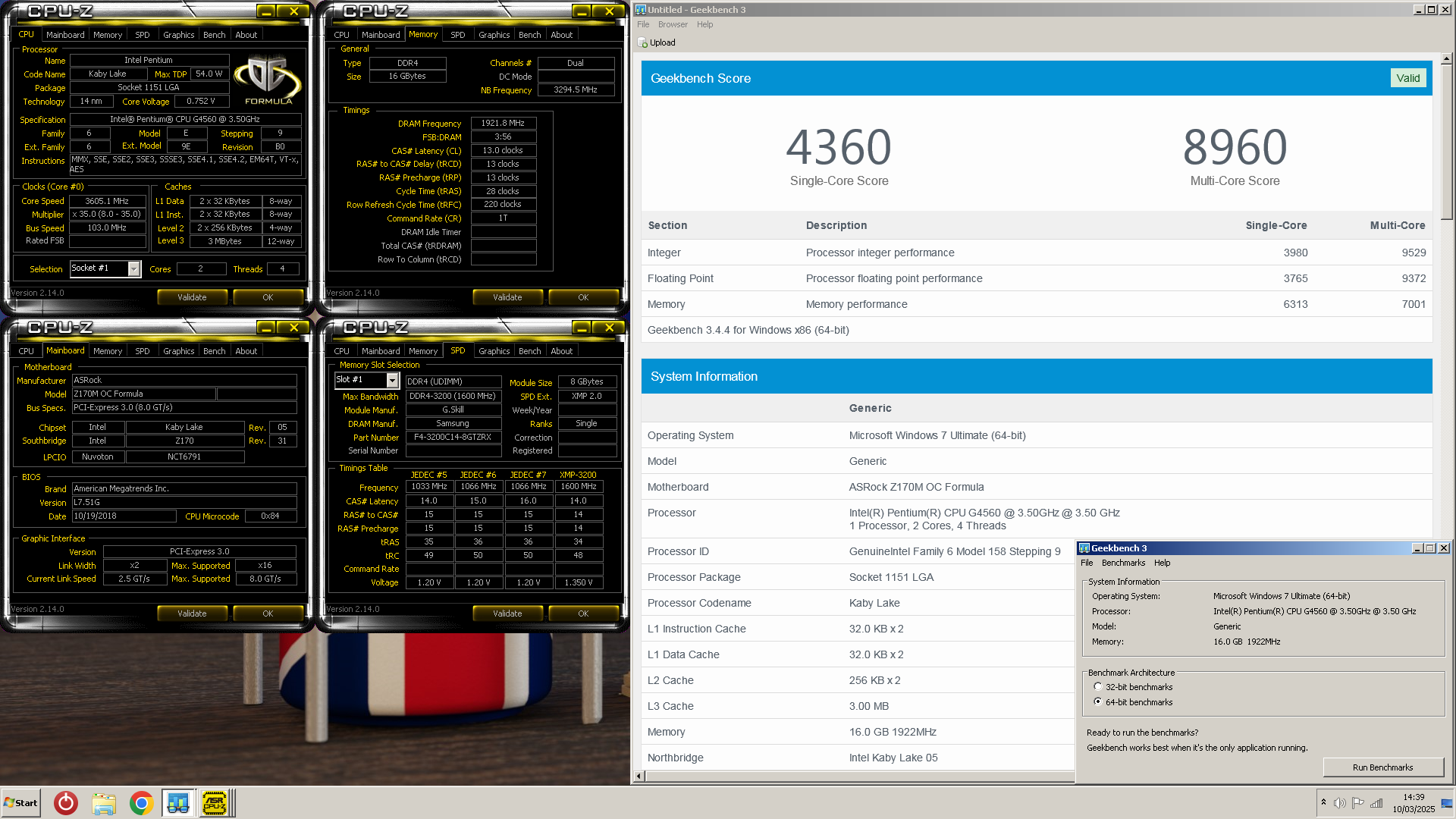Click the Specification Pentium G4560 field
Image resolution: width=1456 pixels, height=819 pixels.
point(185,120)
